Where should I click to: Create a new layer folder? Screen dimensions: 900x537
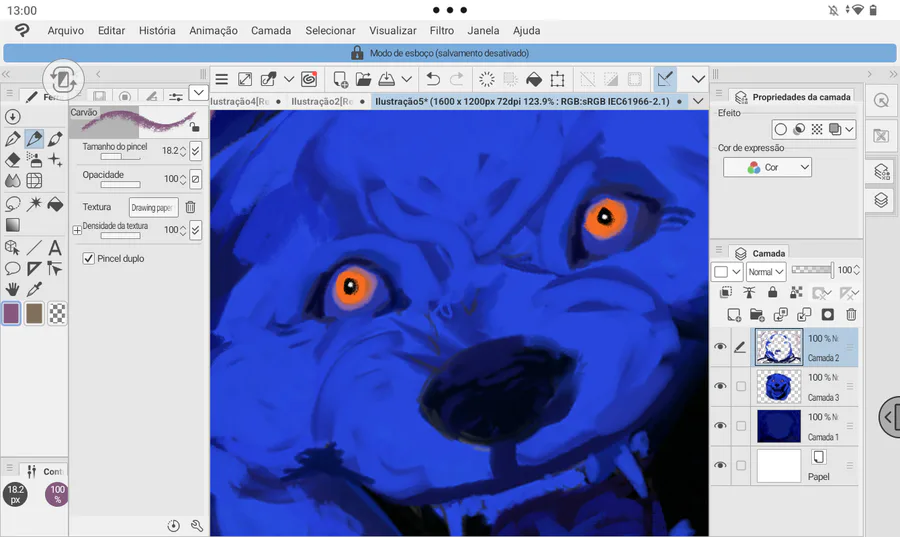[757, 314]
